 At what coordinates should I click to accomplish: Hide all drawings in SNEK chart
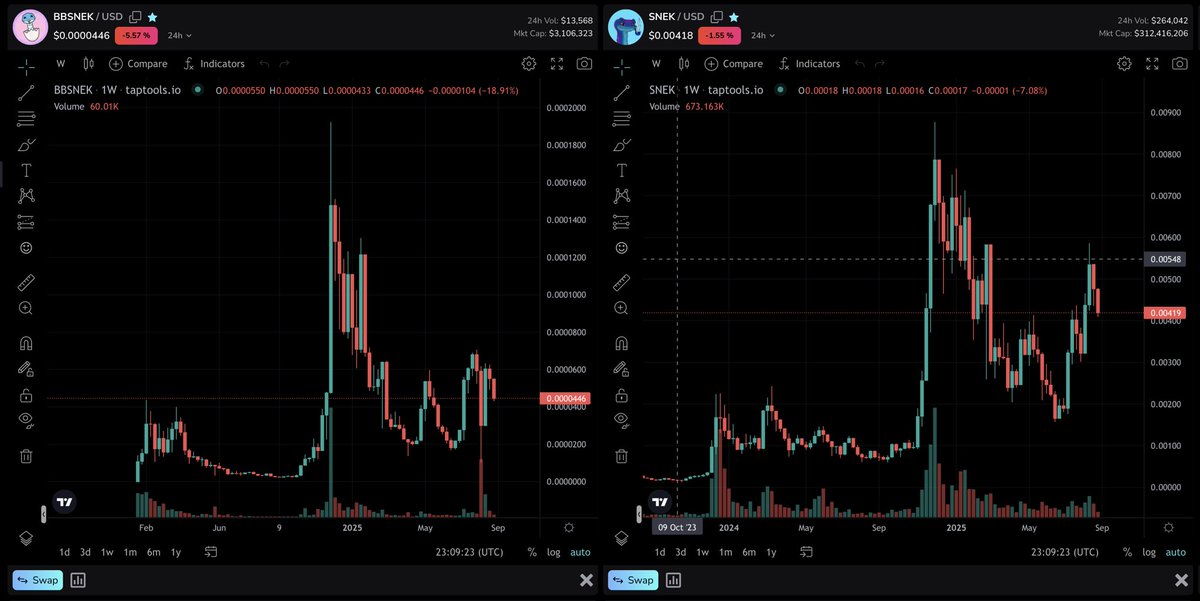(621, 420)
